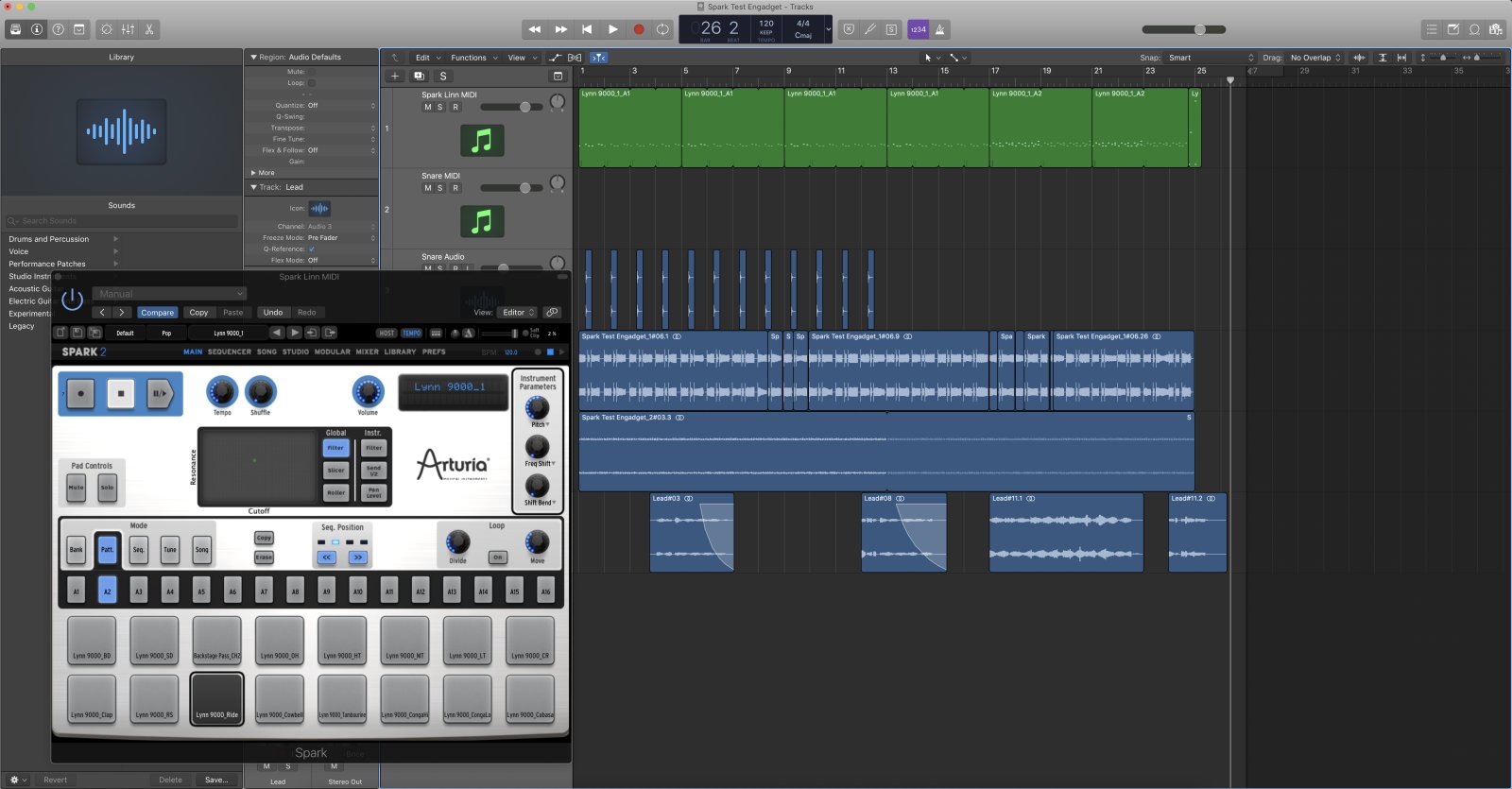Open the Functions menu in Tracks area
This screenshot has width=1512, height=789.
(469, 58)
